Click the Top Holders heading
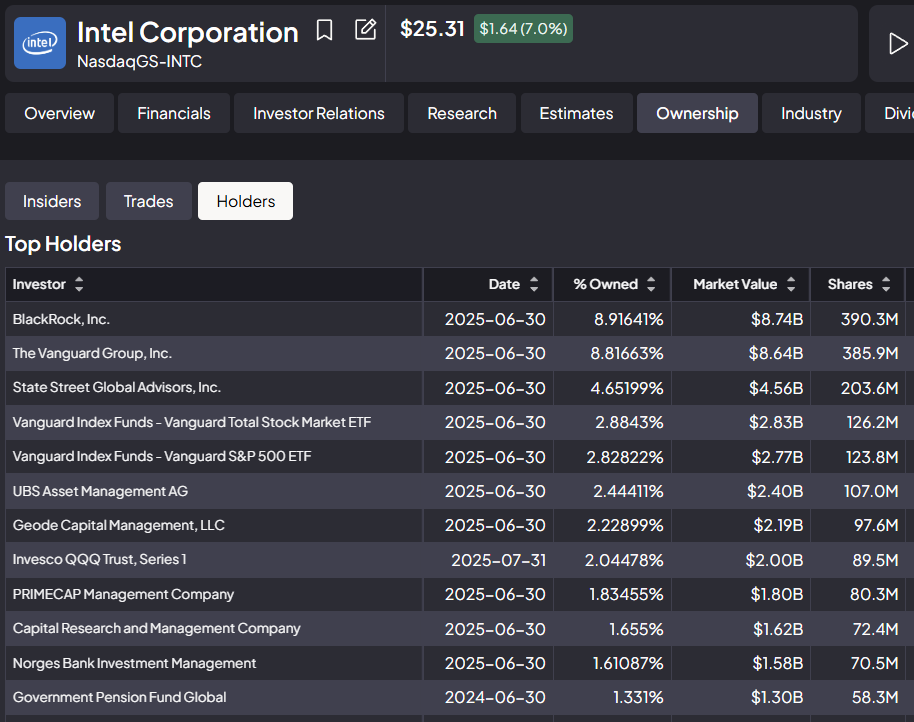 pos(63,244)
